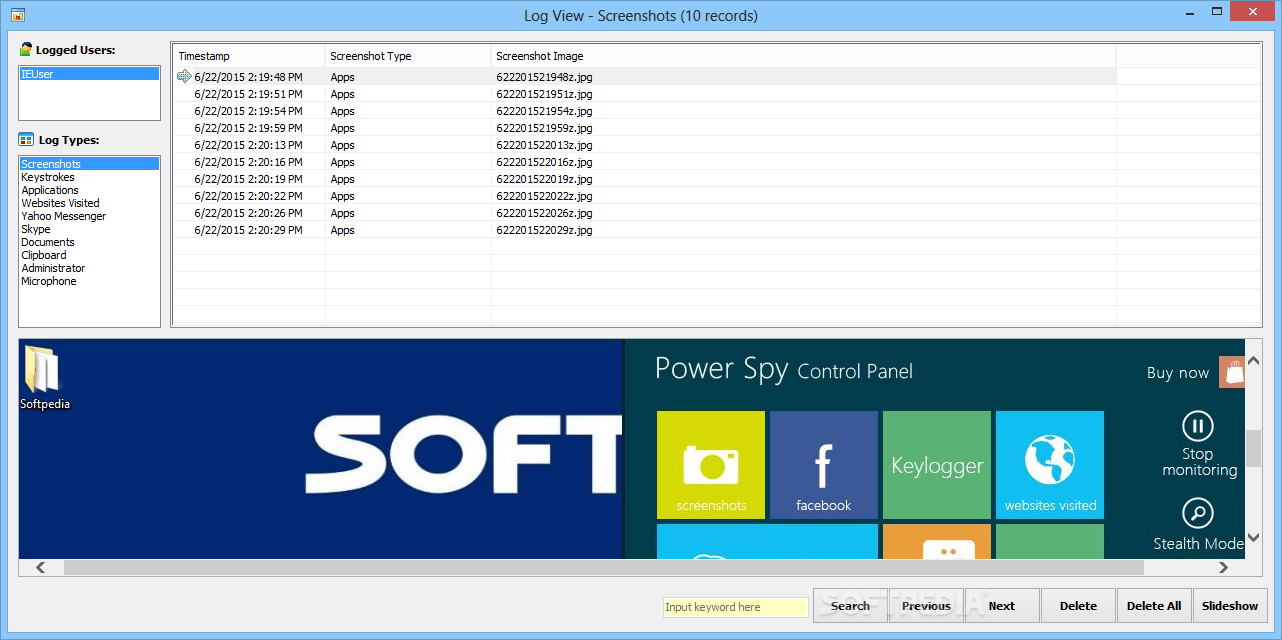The image size is (1282, 640).
Task: Click the Stop monitoring pause icon
Action: (1197, 426)
